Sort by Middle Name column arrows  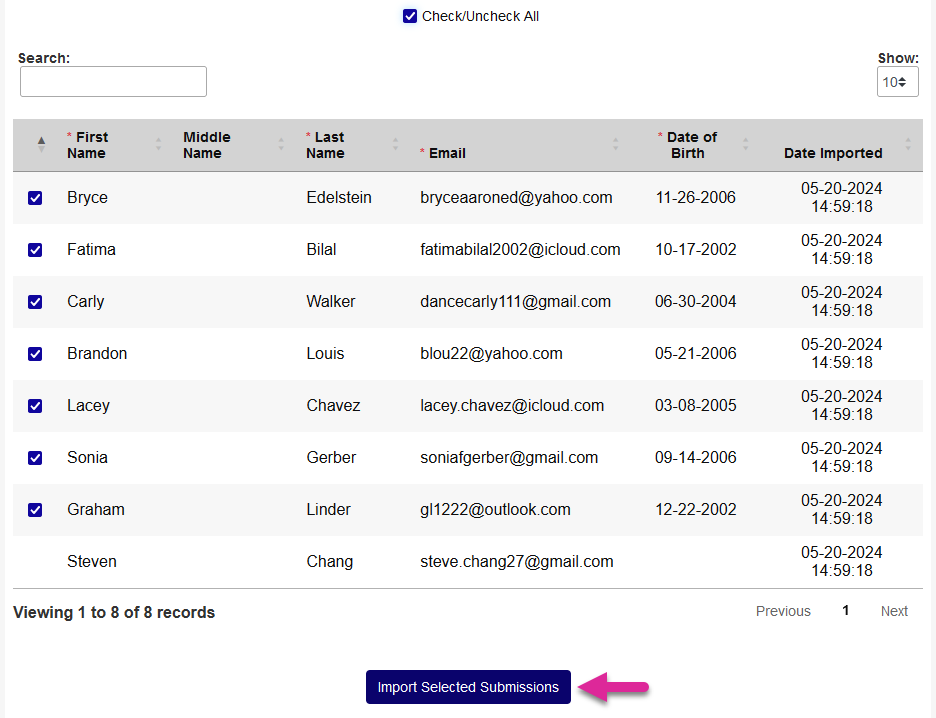coord(281,145)
